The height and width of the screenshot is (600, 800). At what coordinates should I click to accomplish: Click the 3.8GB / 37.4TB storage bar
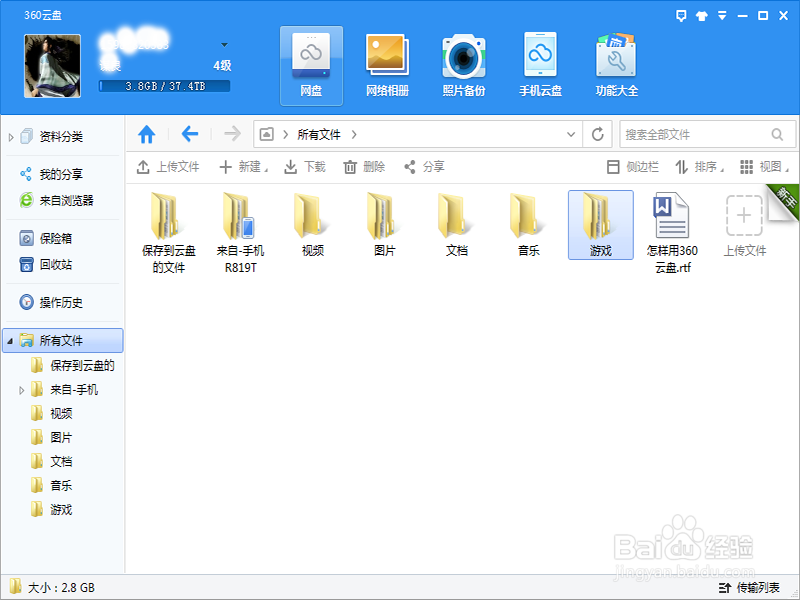(x=164, y=86)
